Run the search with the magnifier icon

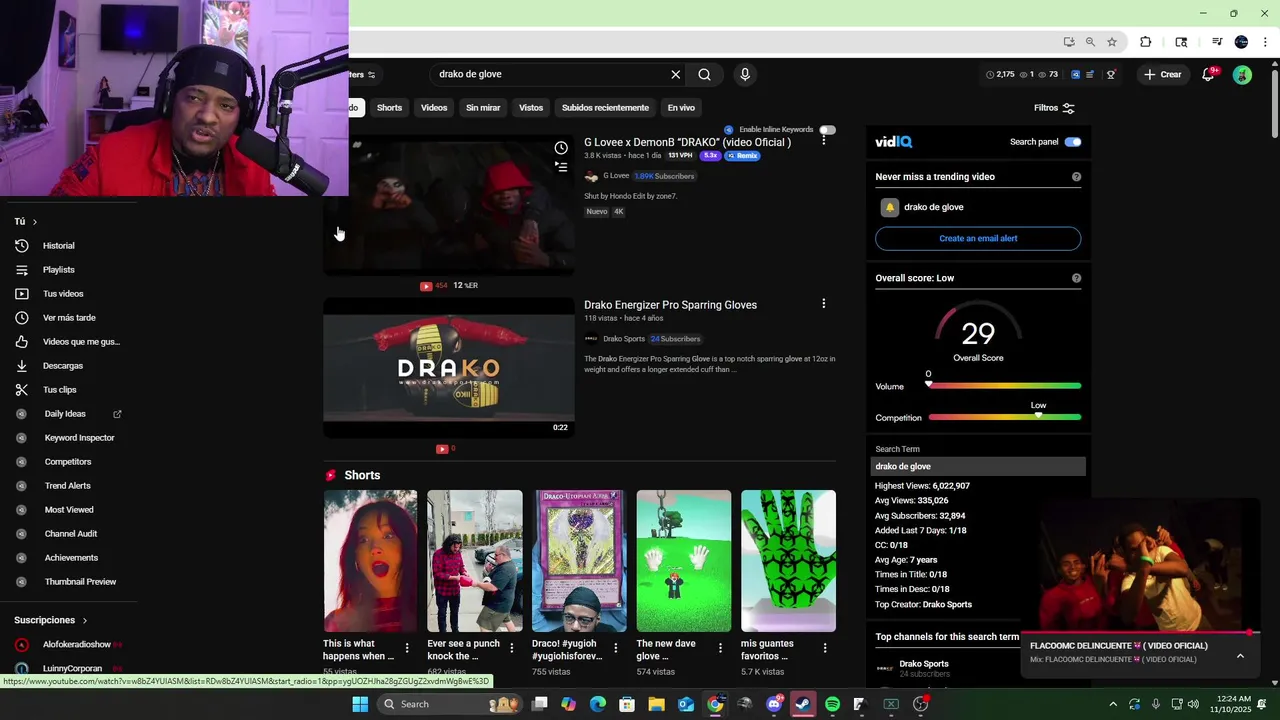704,74
